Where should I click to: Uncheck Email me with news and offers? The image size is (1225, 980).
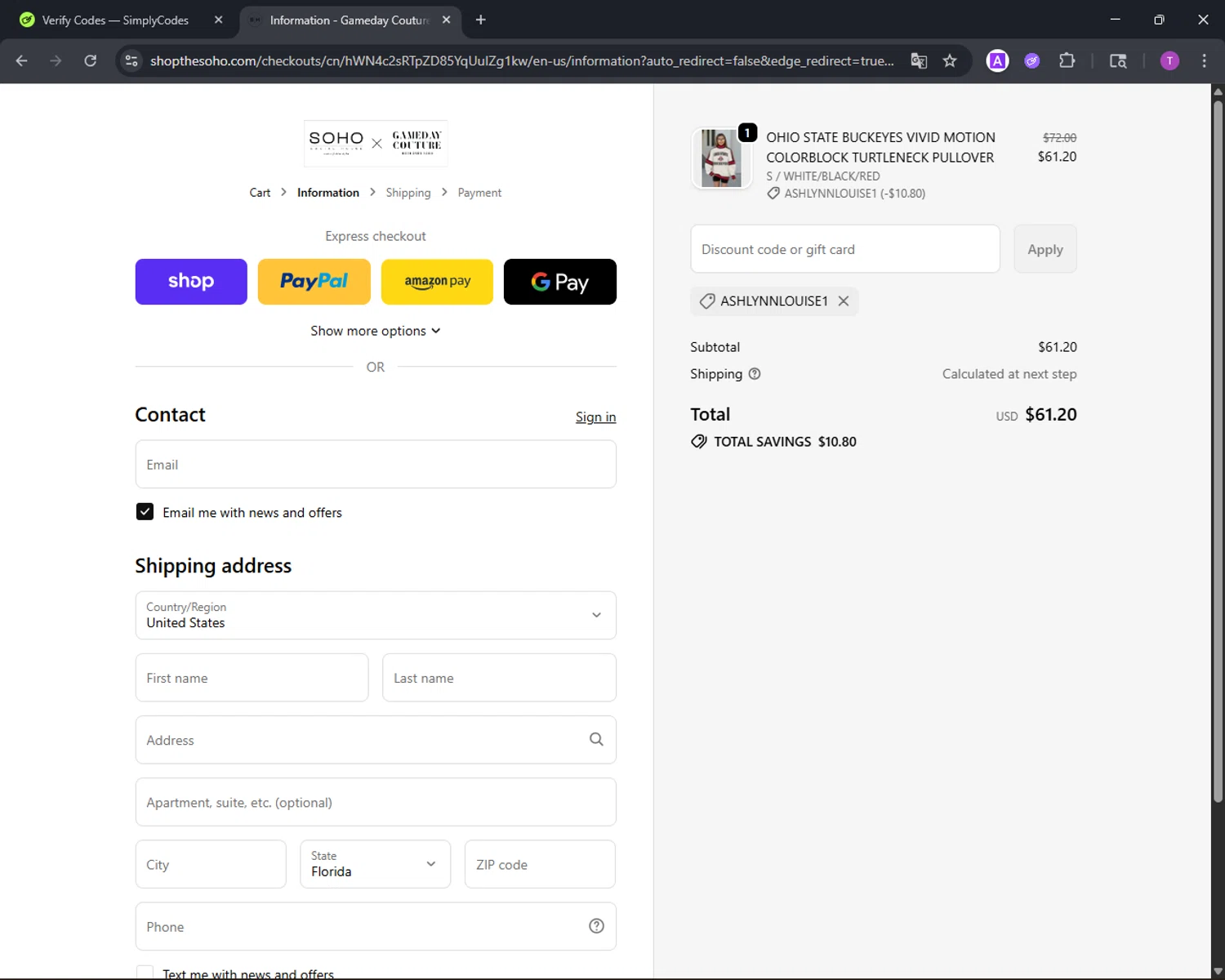[145, 511]
